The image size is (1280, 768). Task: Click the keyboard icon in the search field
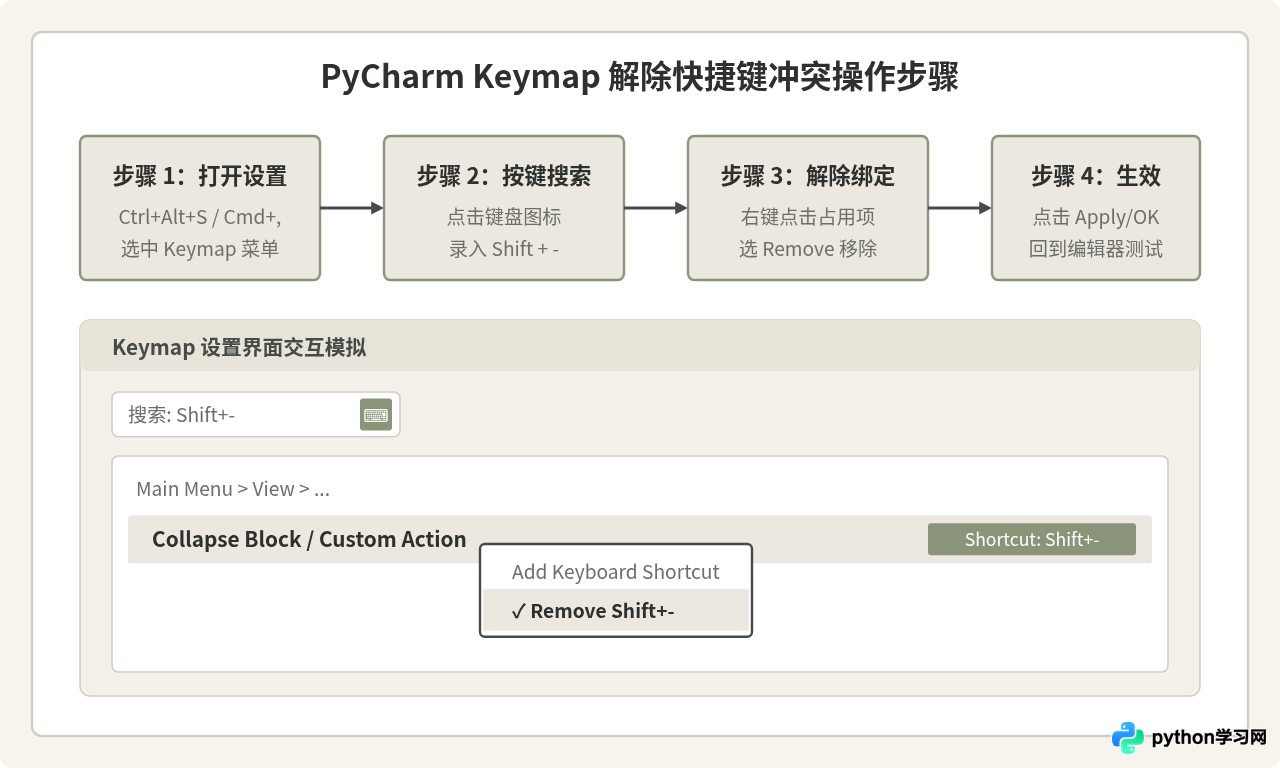(x=376, y=414)
